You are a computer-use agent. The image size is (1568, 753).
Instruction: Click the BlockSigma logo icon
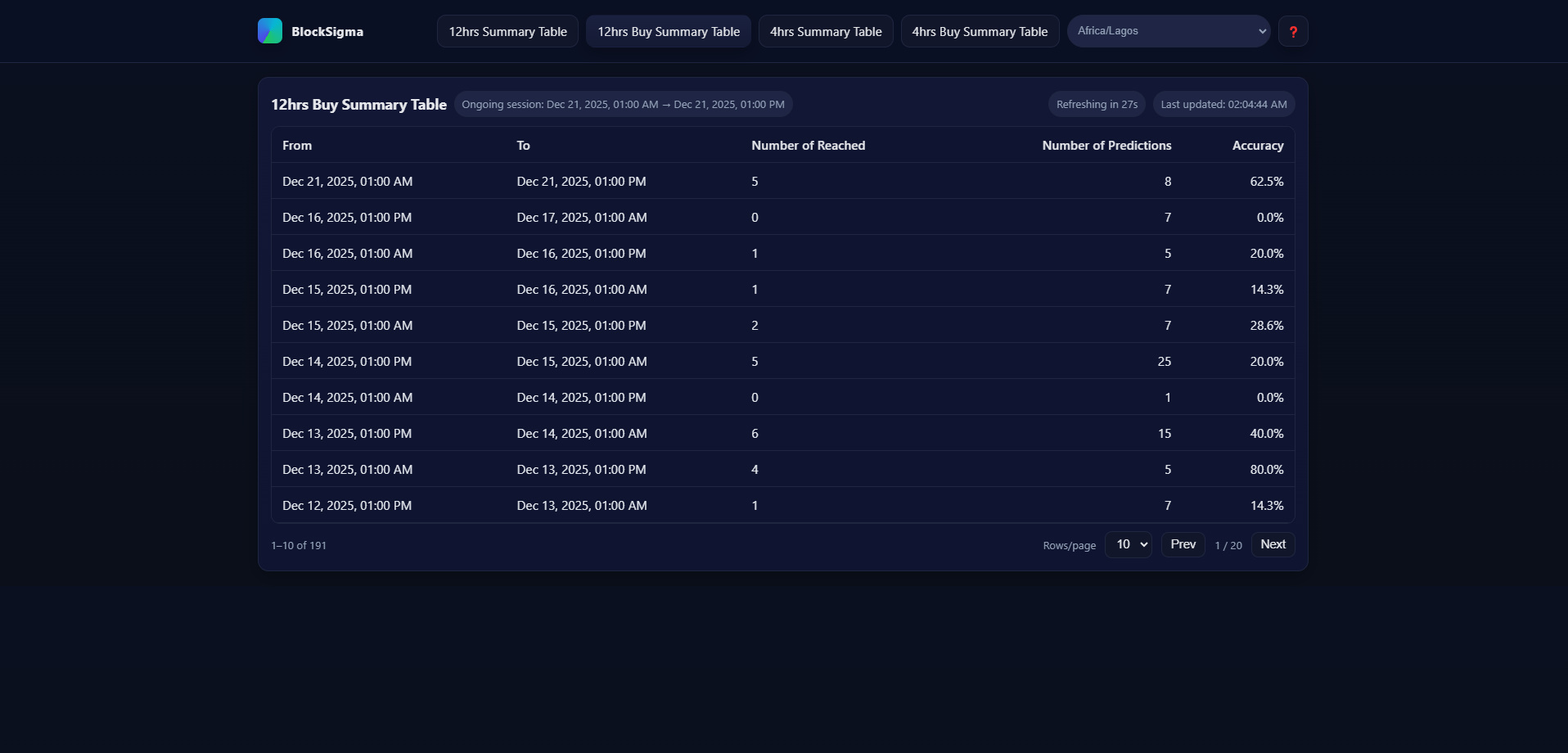pos(270,31)
